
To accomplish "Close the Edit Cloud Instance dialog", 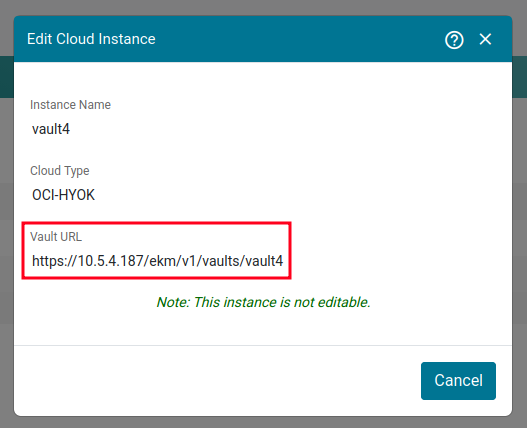I will pyautogui.click(x=485, y=39).
